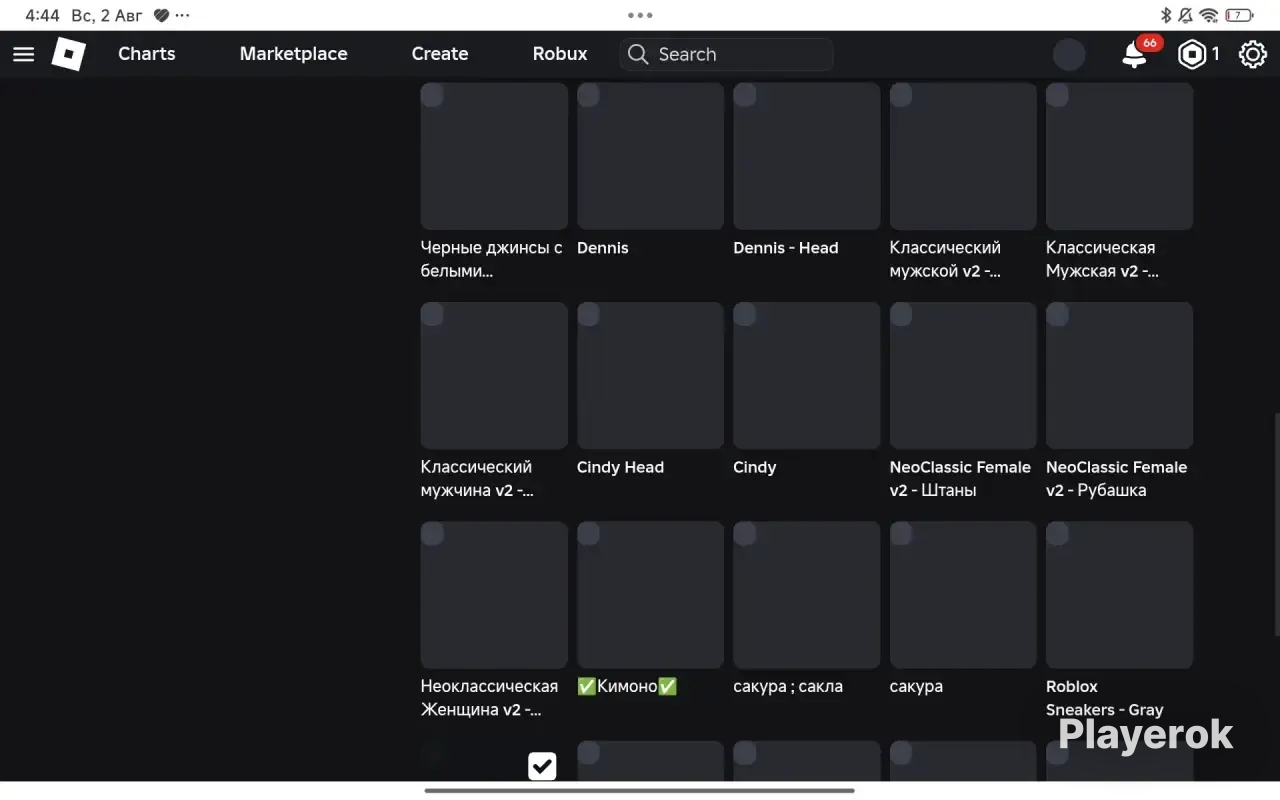
Task: Open Roblox Sneakers - Gray thumbnail
Action: coord(1119,595)
